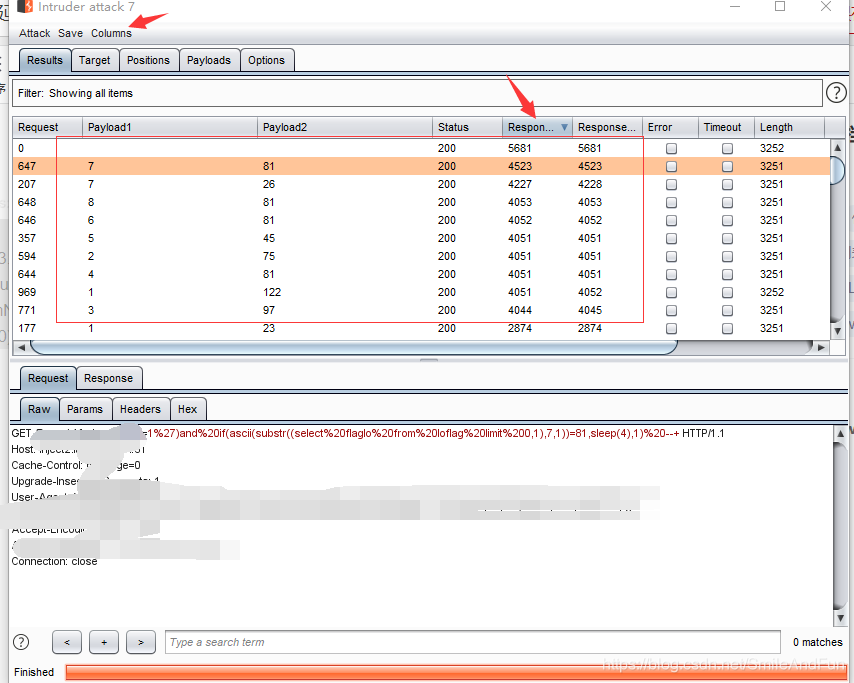The width and height of the screenshot is (854, 683).
Task: Go to next search match button
Action: point(141,642)
